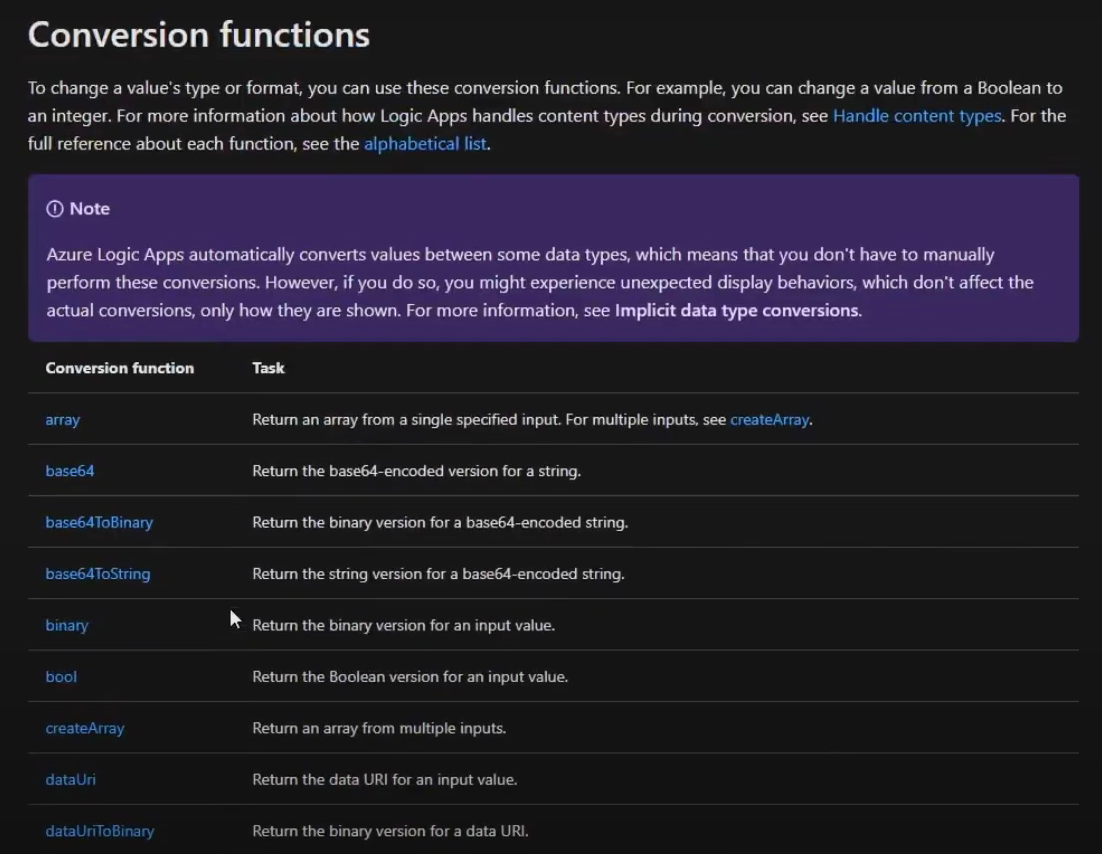The image size is (1102, 854).
Task: Open the createArray function link in table column
Action: point(85,728)
